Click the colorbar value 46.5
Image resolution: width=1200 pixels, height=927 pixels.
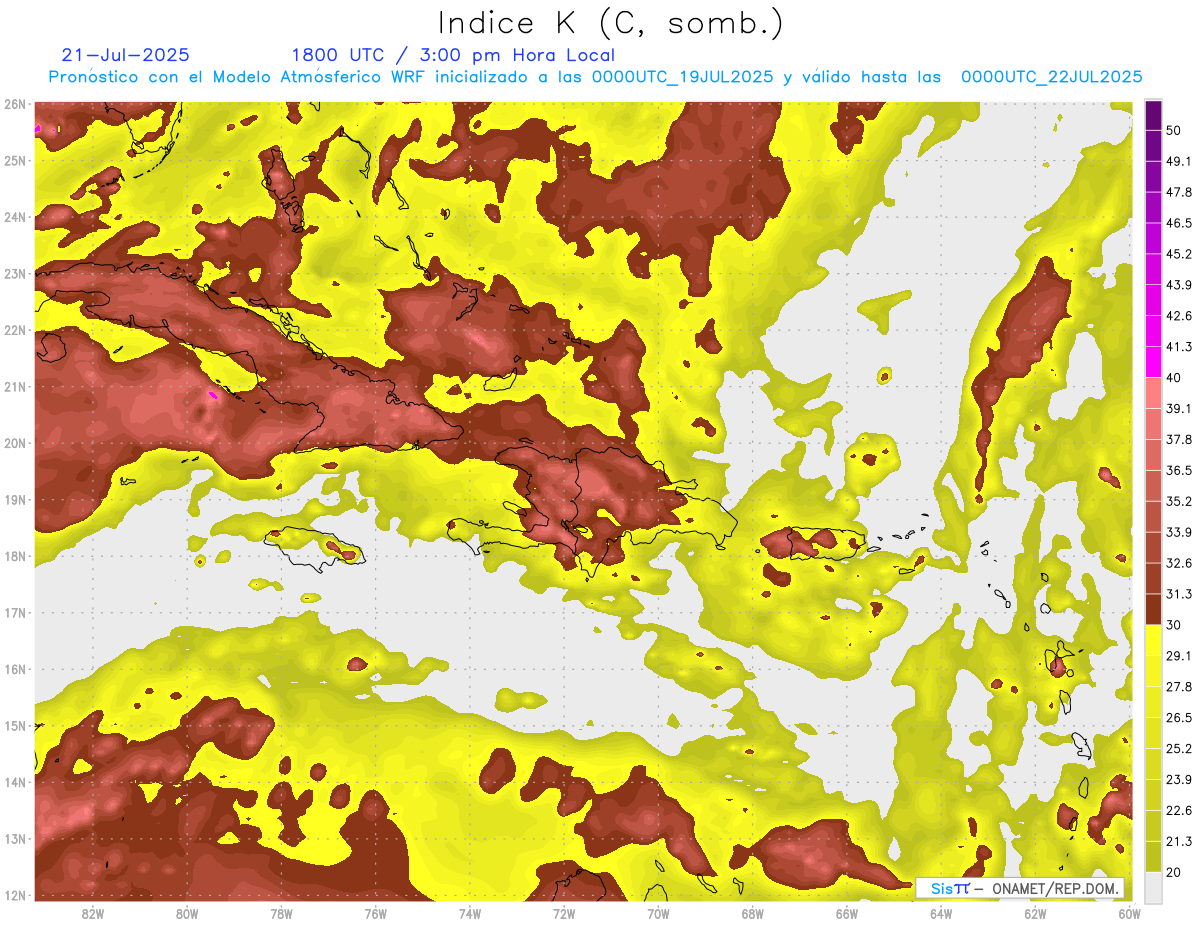click(1180, 223)
